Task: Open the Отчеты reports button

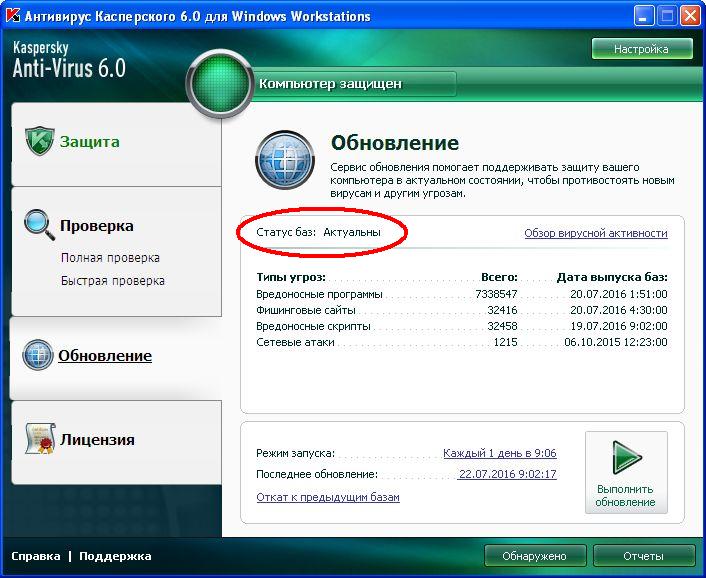Action: tap(643, 556)
